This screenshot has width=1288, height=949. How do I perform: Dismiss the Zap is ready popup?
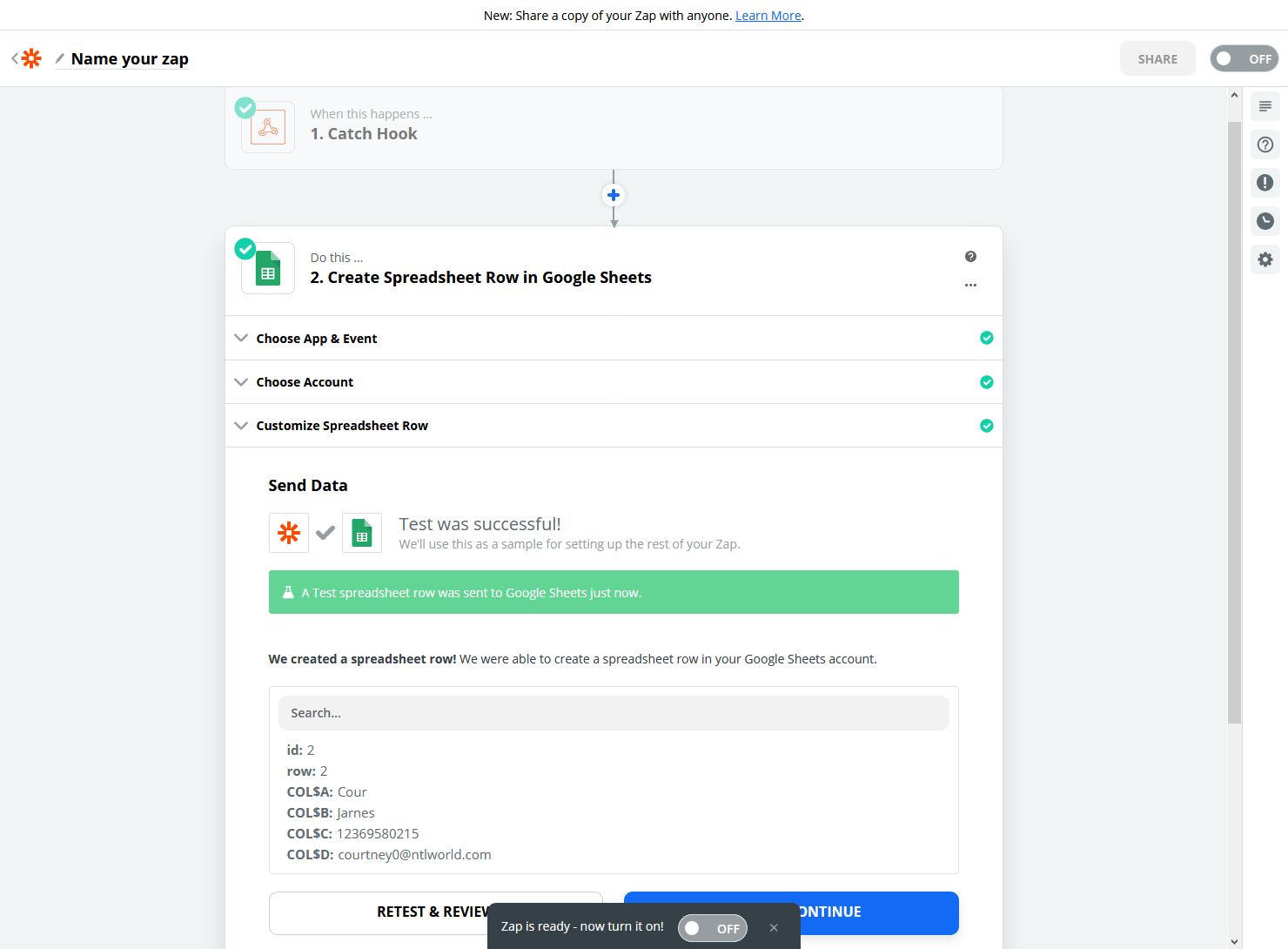coord(774,927)
